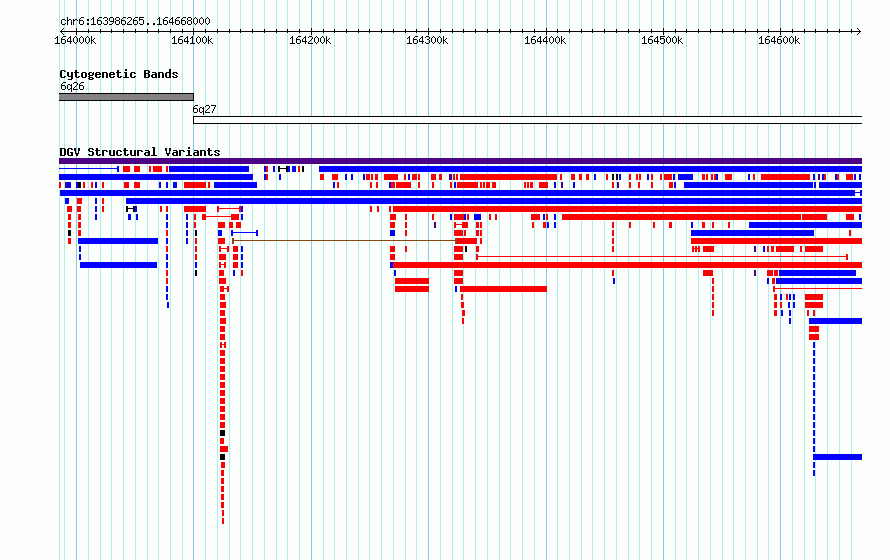
Task: Select the long thin red variant with end caps
Action: click(662, 257)
